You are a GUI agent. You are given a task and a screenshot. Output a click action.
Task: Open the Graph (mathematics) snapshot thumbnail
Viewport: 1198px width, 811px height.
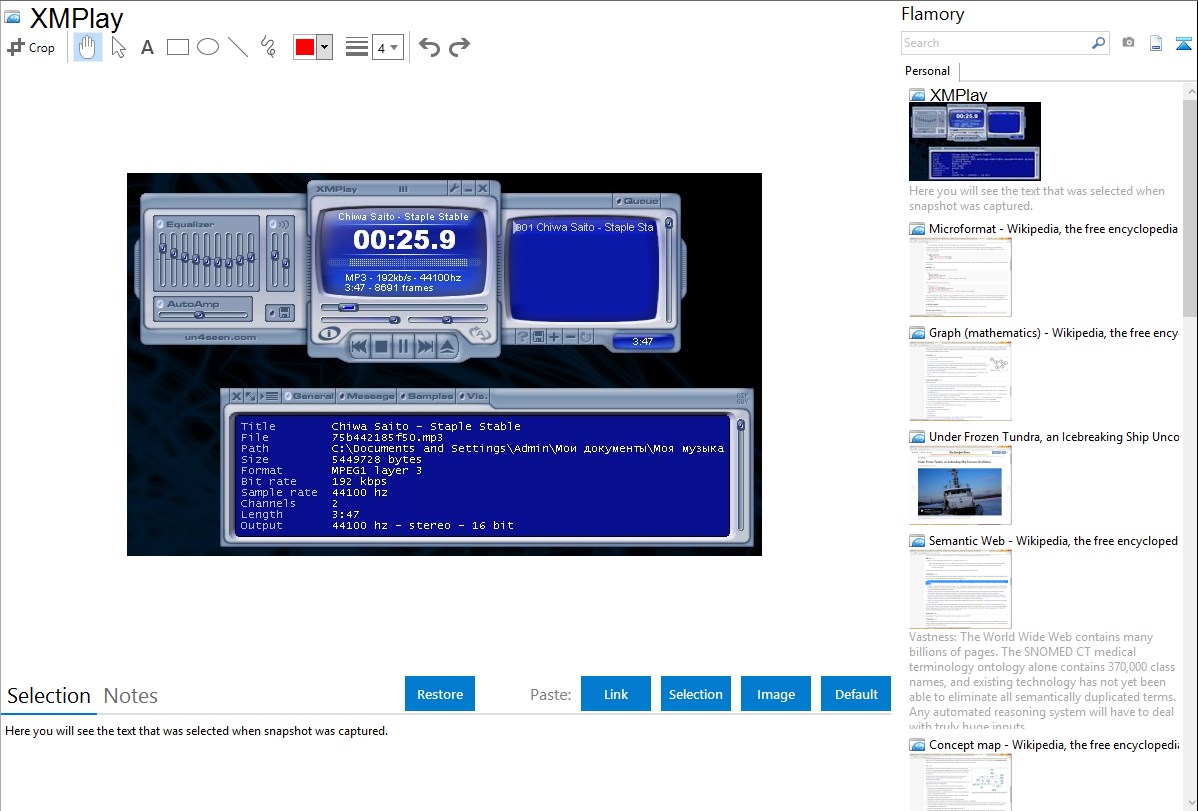(x=960, y=381)
